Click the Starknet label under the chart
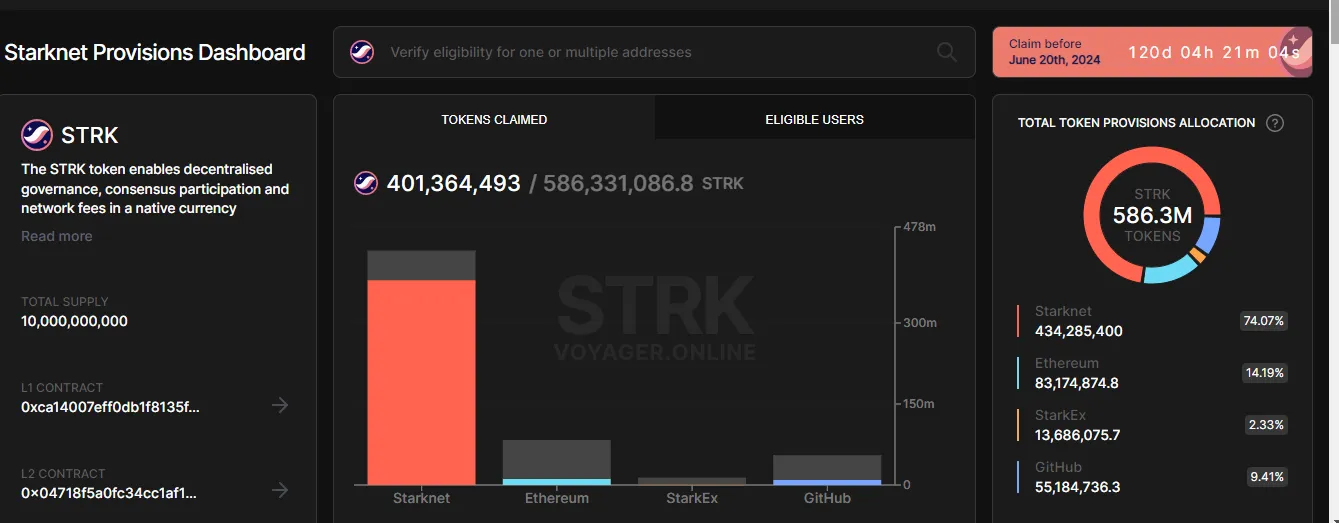 pos(421,498)
